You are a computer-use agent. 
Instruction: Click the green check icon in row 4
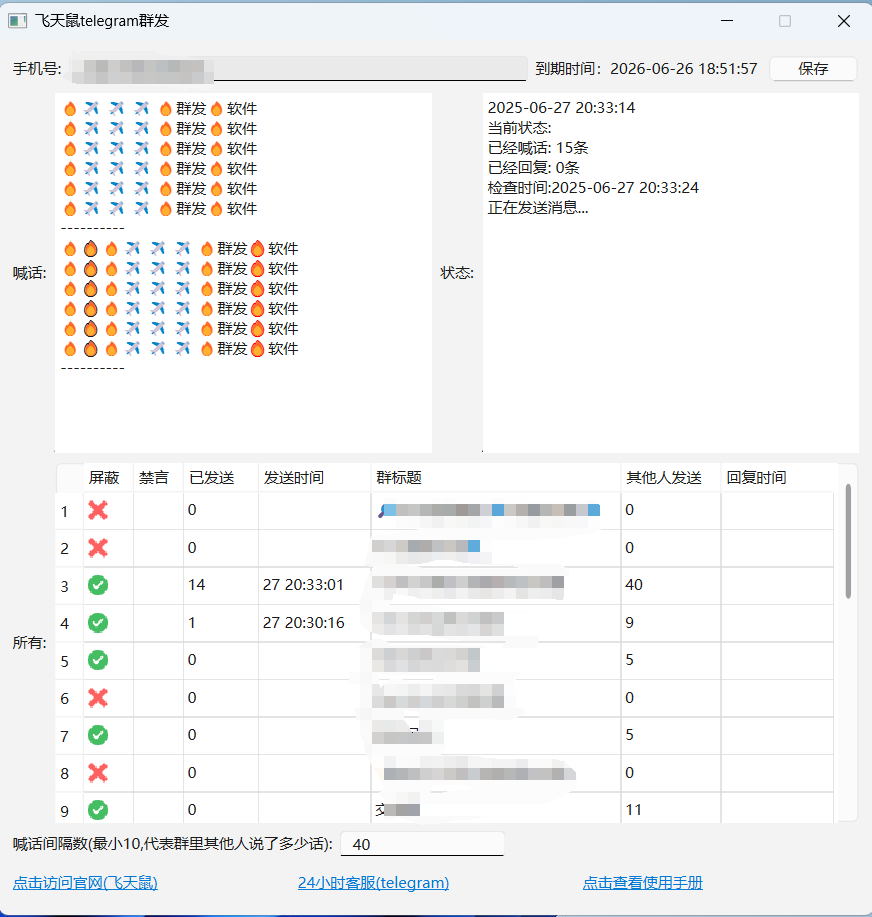(98, 622)
